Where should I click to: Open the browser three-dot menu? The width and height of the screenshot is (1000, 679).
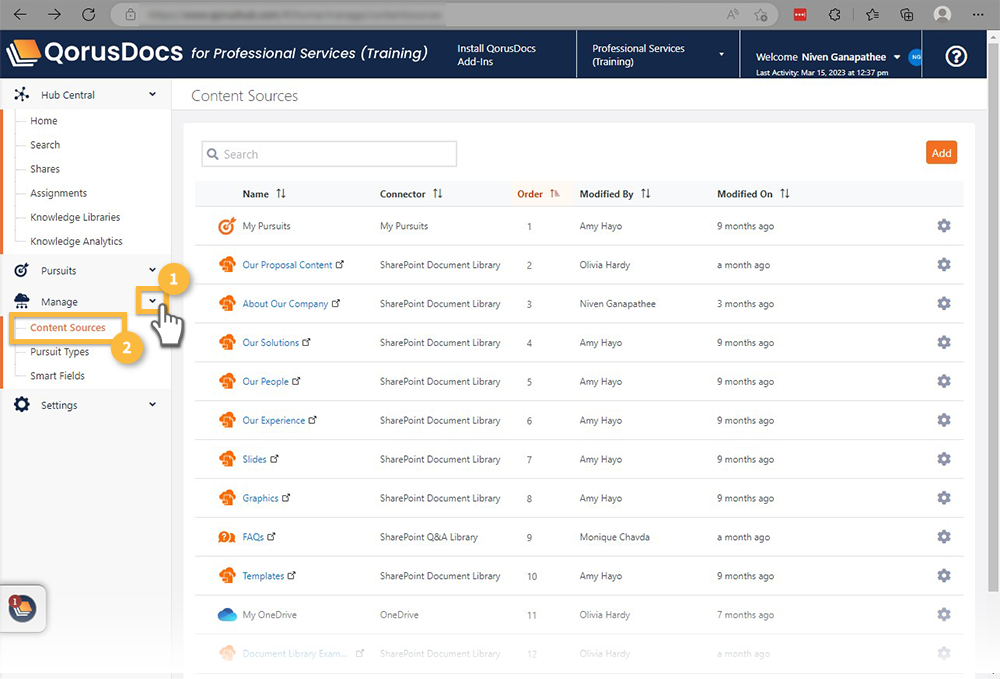click(978, 15)
